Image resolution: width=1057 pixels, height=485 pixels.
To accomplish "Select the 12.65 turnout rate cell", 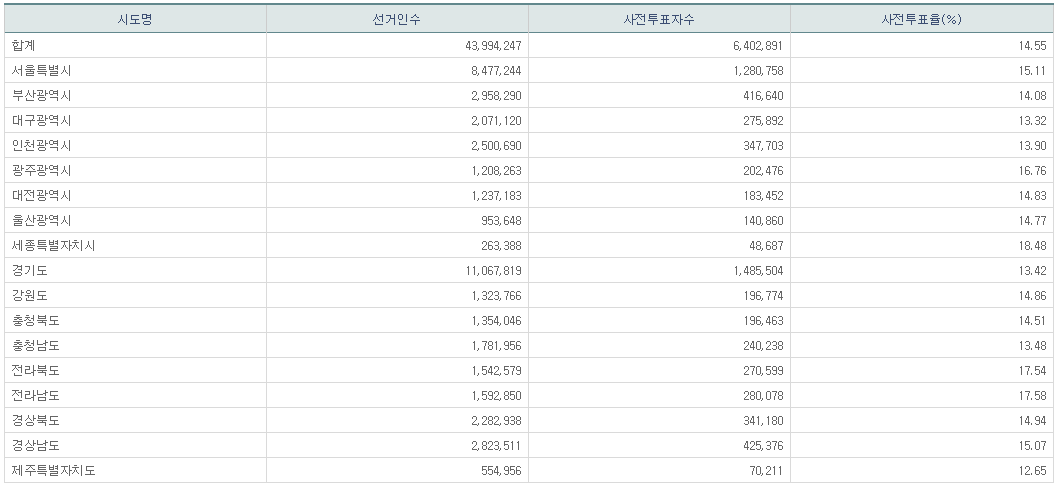I will click(1031, 470).
